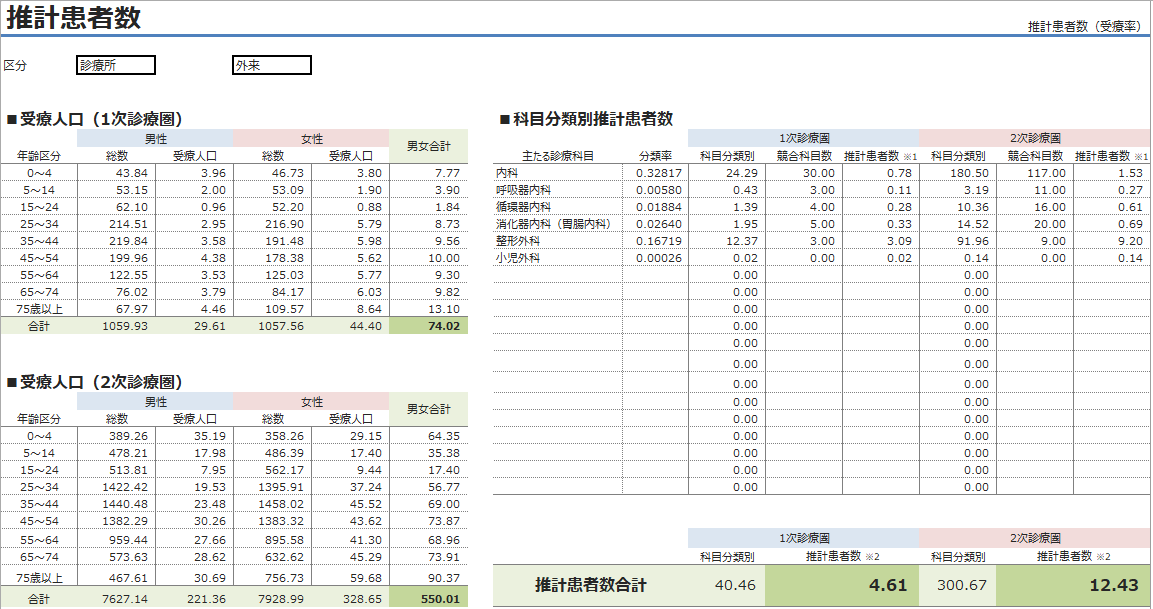The width and height of the screenshot is (1153, 609).
Task: Select the 0.16719 分類率 cell
Action: click(655, 241)
